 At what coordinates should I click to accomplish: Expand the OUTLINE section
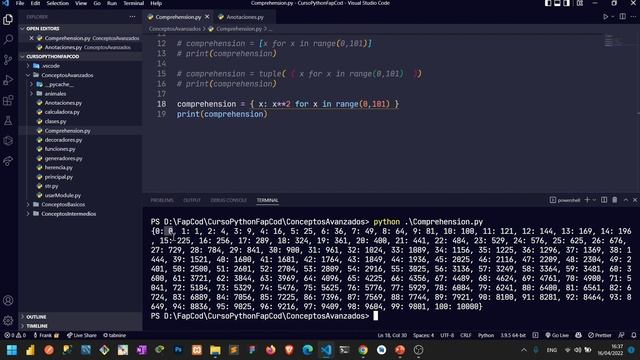(36, 317)
